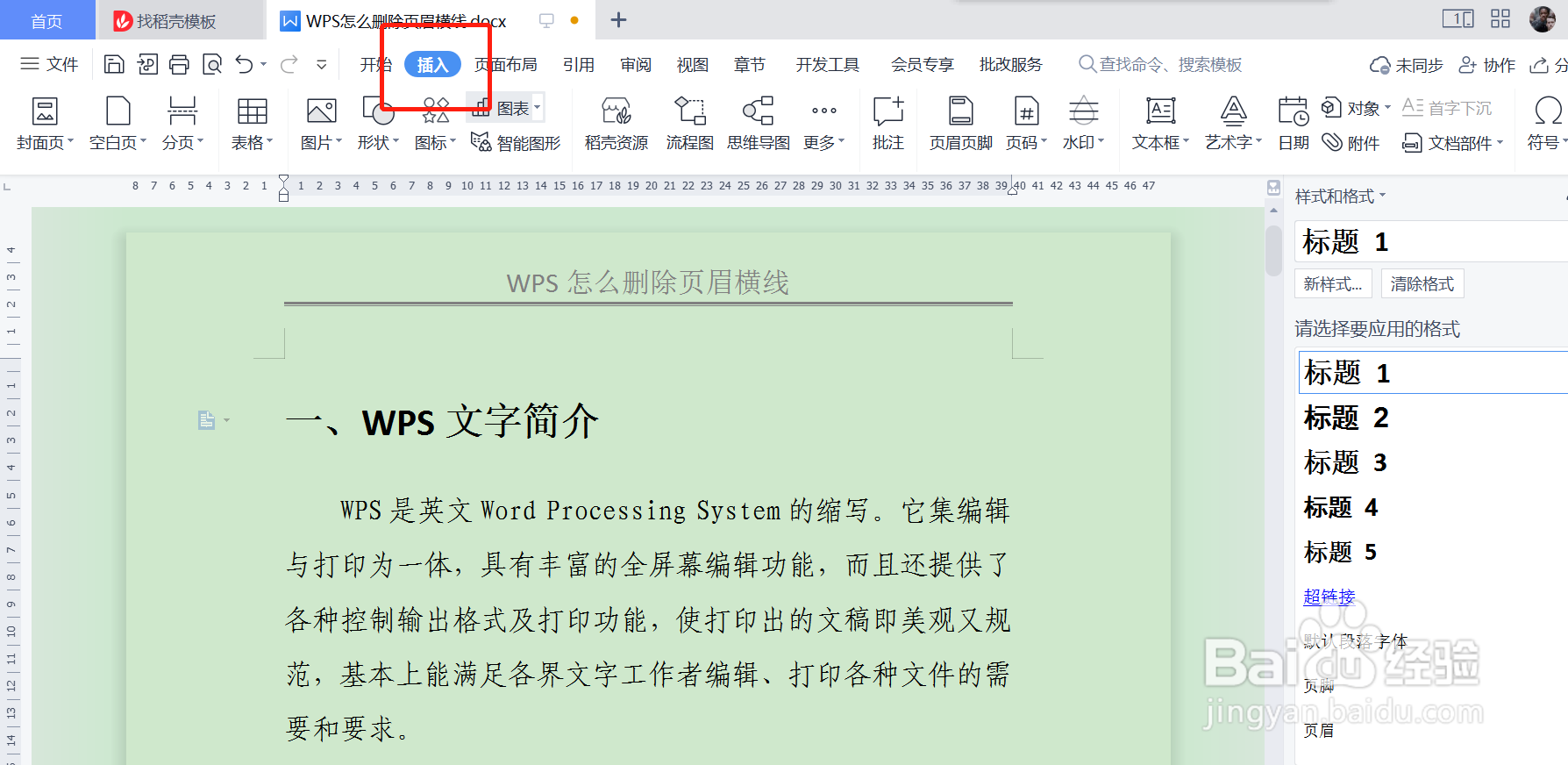This screenshot has width=1568, height=765.
Task: Click the window layout switcher icon
Action: pyautogui.click(x=1458, y=19)
